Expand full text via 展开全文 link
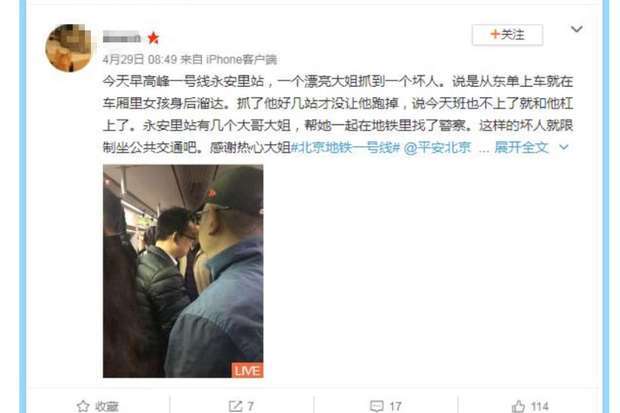This screenshot has height=413, width=620. point(521,148)
